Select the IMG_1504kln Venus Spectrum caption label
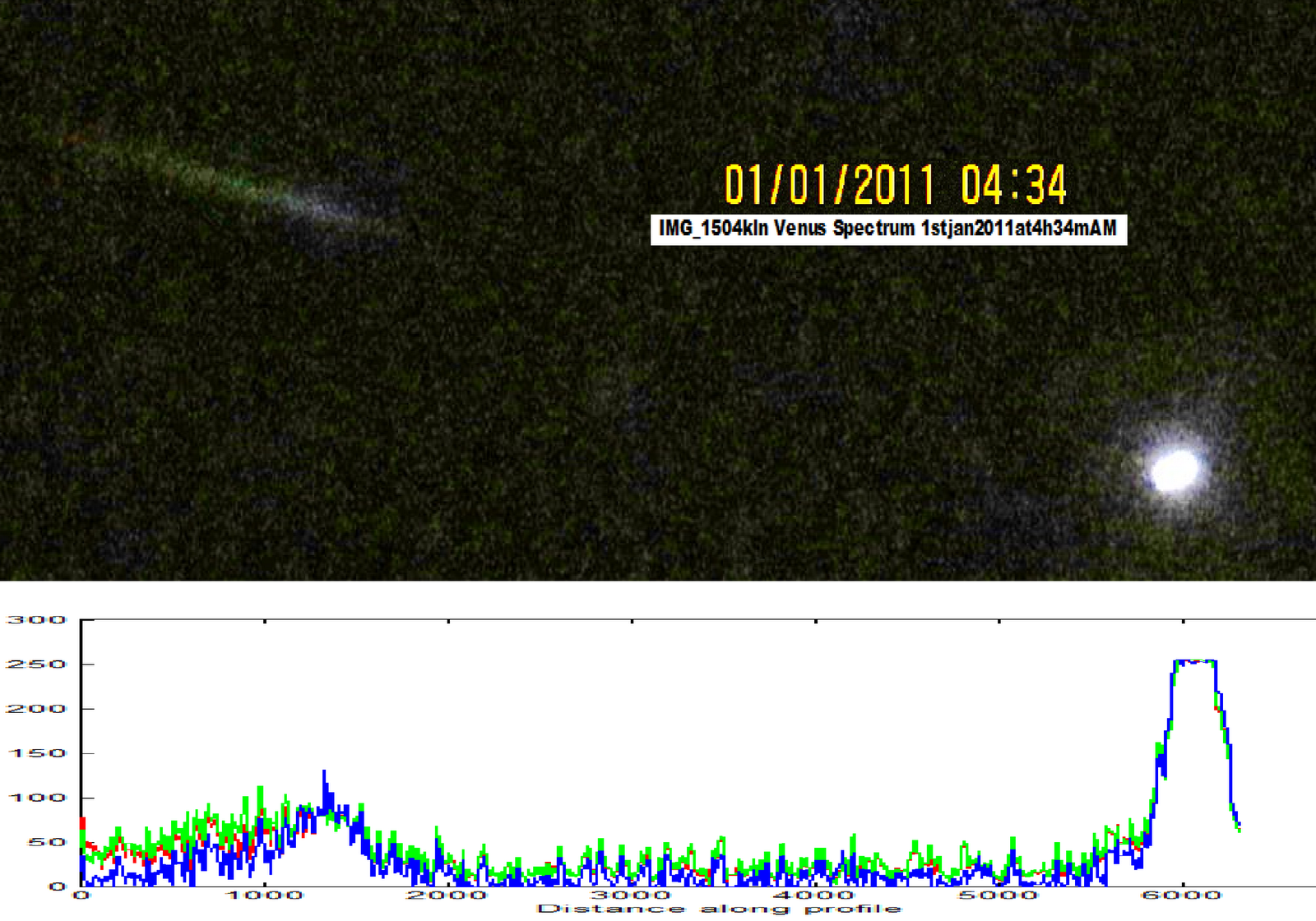 [890, 230]
